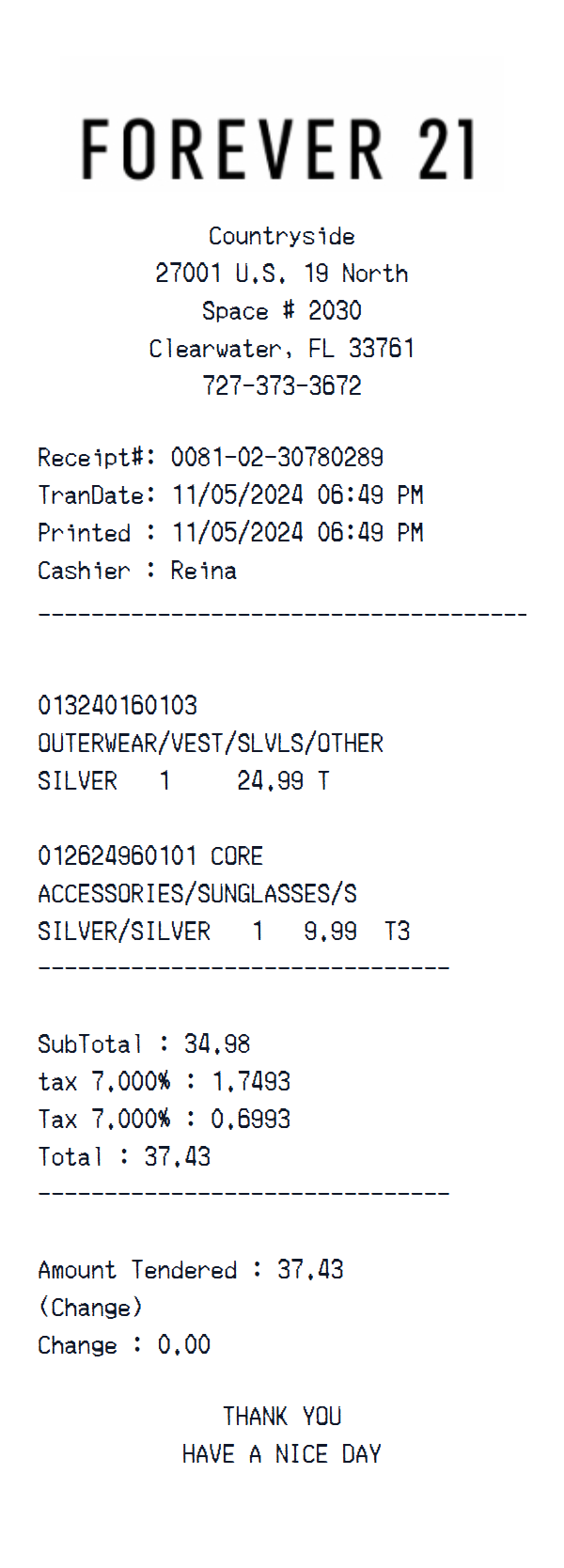
Task: Click the phone number 727-373-3672
Action: click(x=281, y=386)
